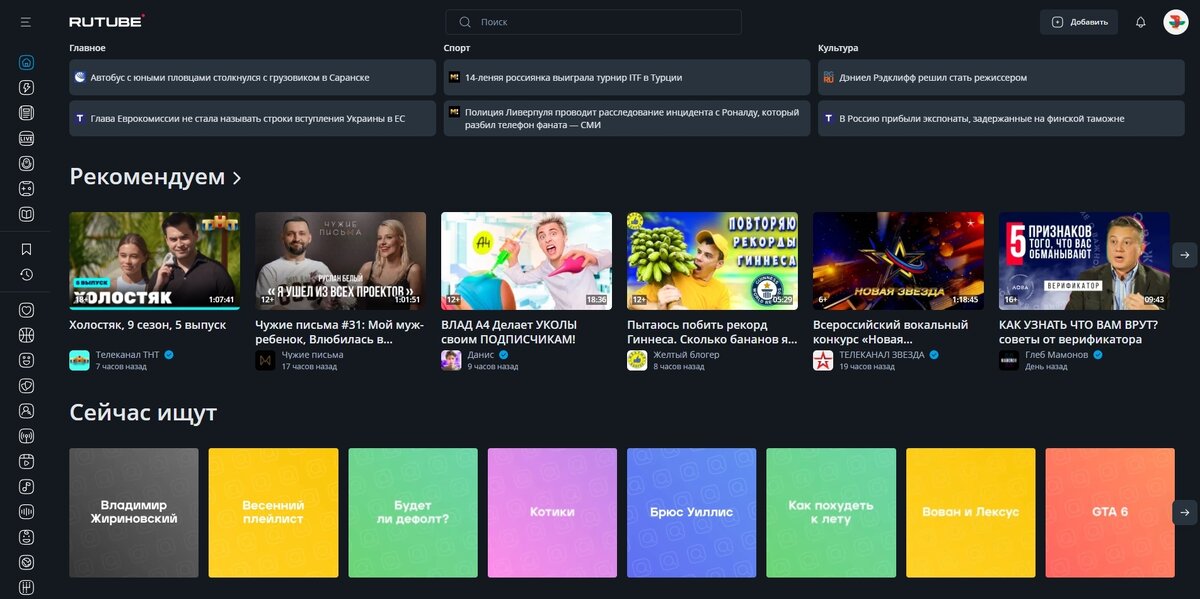
Task: Open the smiley face humor sidebar icon
Action: click(26, 360)
